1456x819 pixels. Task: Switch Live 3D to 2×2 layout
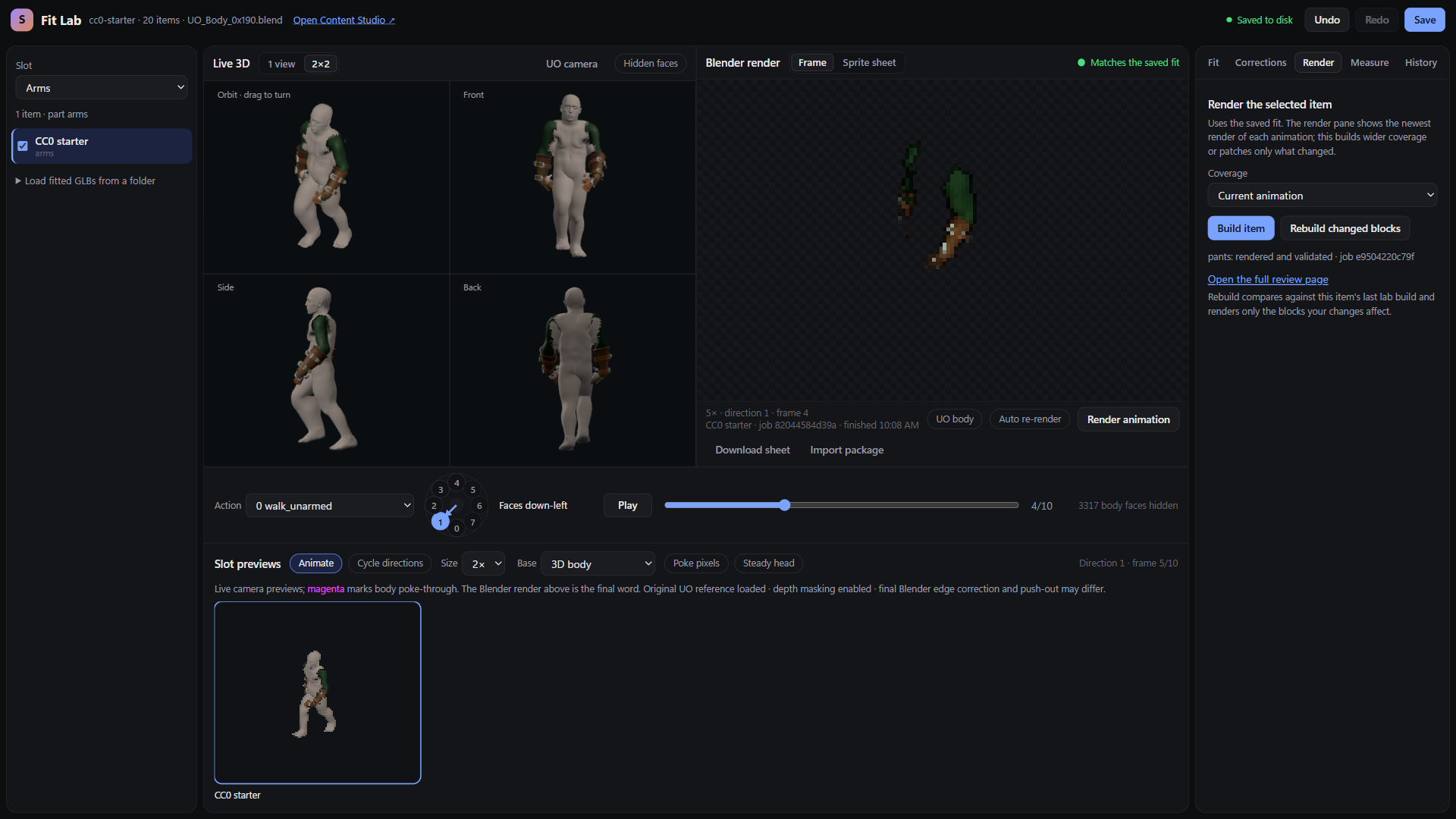point(320,64)
